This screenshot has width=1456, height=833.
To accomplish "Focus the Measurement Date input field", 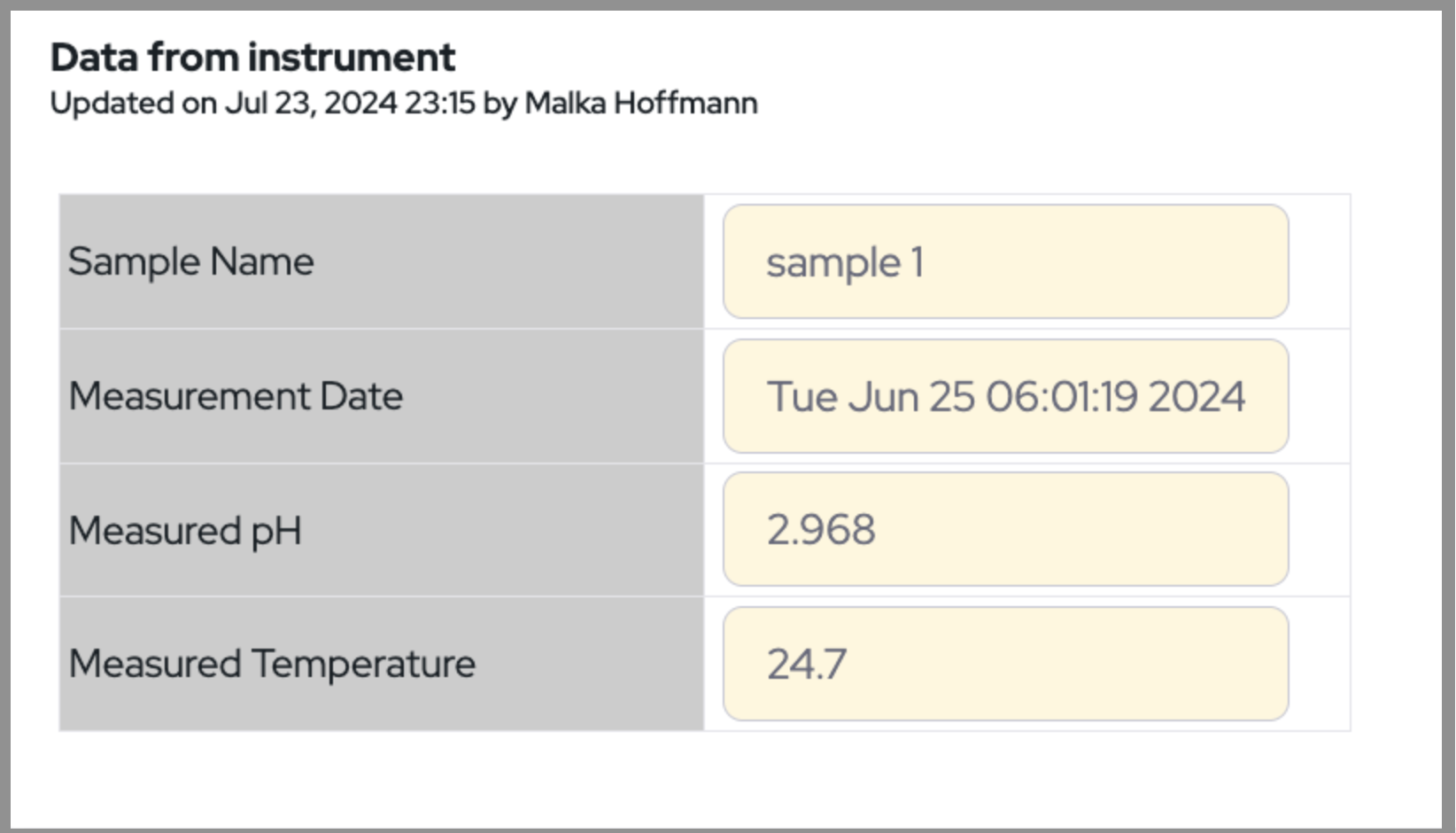I will [1005, 396].
